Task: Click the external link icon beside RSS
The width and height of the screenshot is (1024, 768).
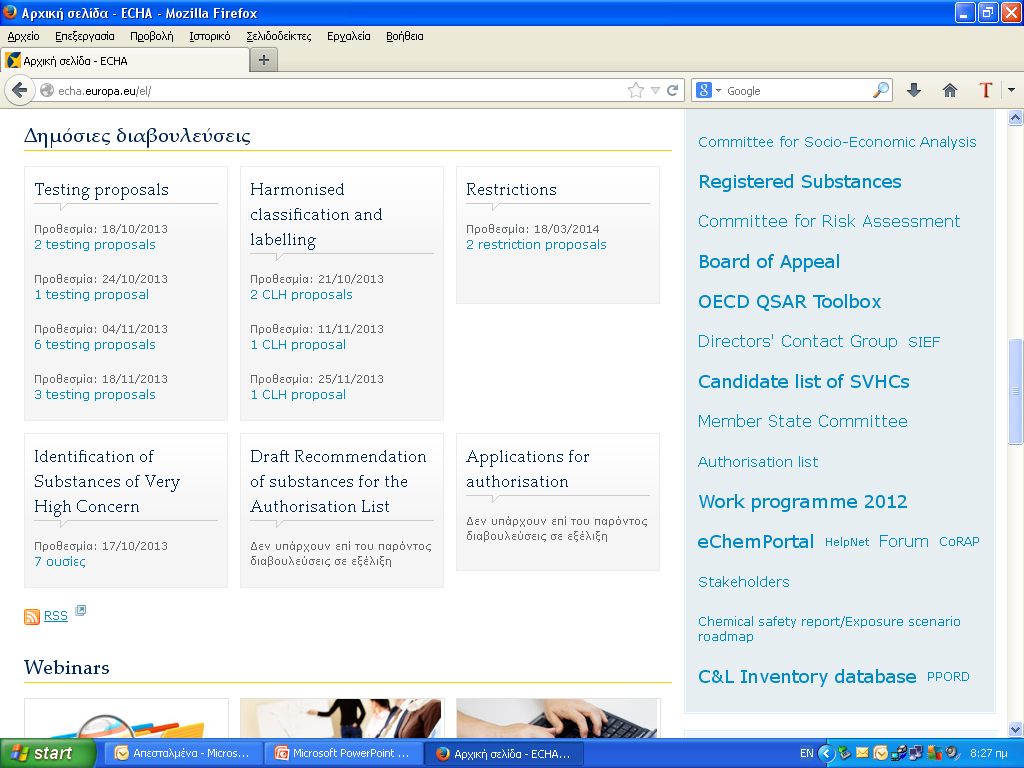Action: (80, 611)
